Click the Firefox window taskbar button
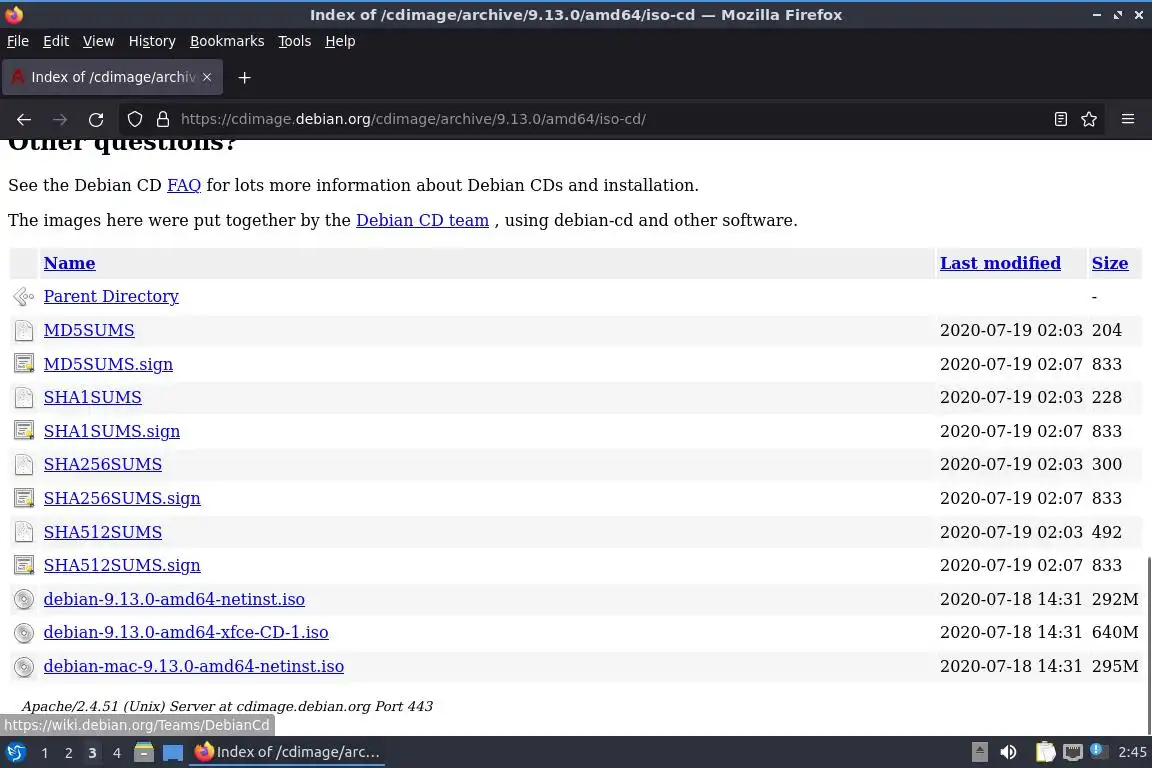The width and height of the screenshot is (1152, 768). pos(287,752)
